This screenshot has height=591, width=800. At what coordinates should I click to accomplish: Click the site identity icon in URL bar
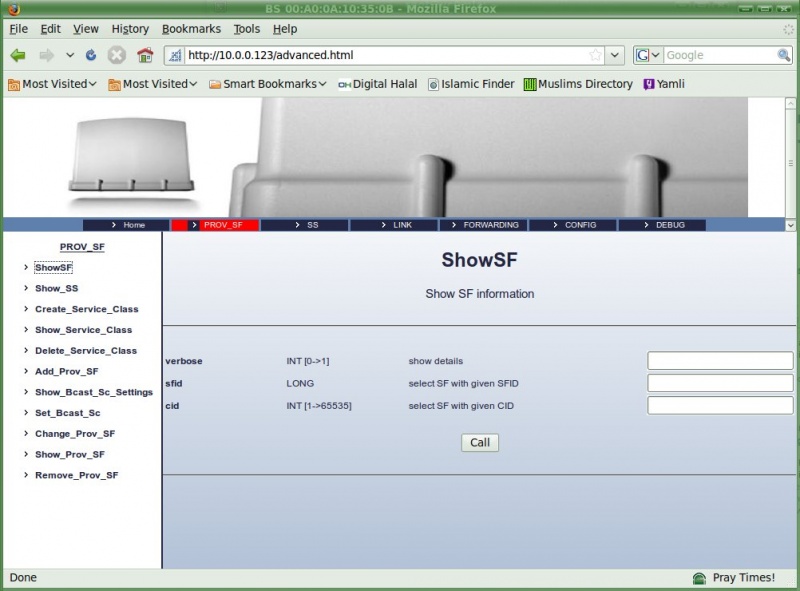click(x=175, y=55)
